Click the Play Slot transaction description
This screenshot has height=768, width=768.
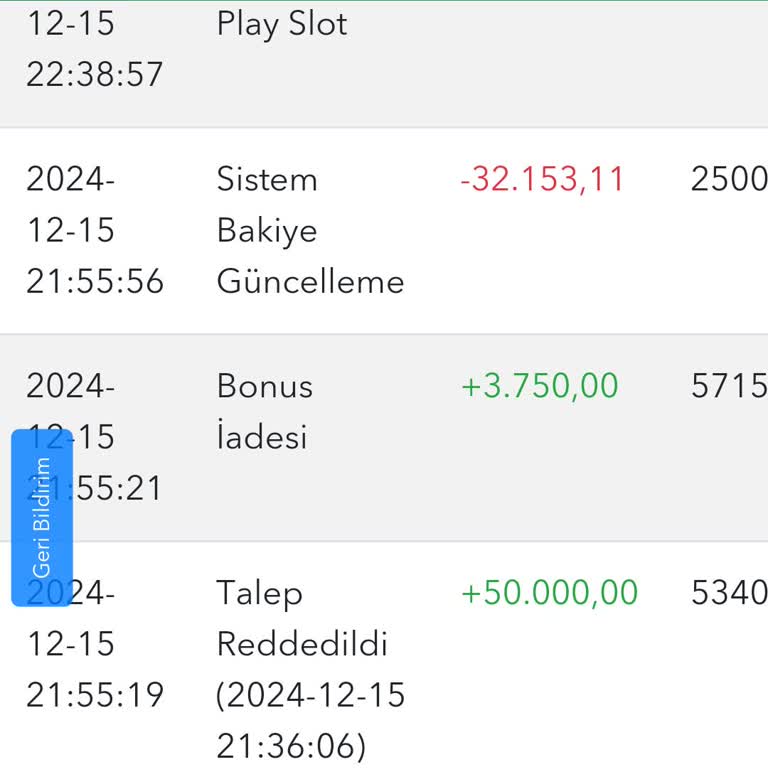pos(282,24)
